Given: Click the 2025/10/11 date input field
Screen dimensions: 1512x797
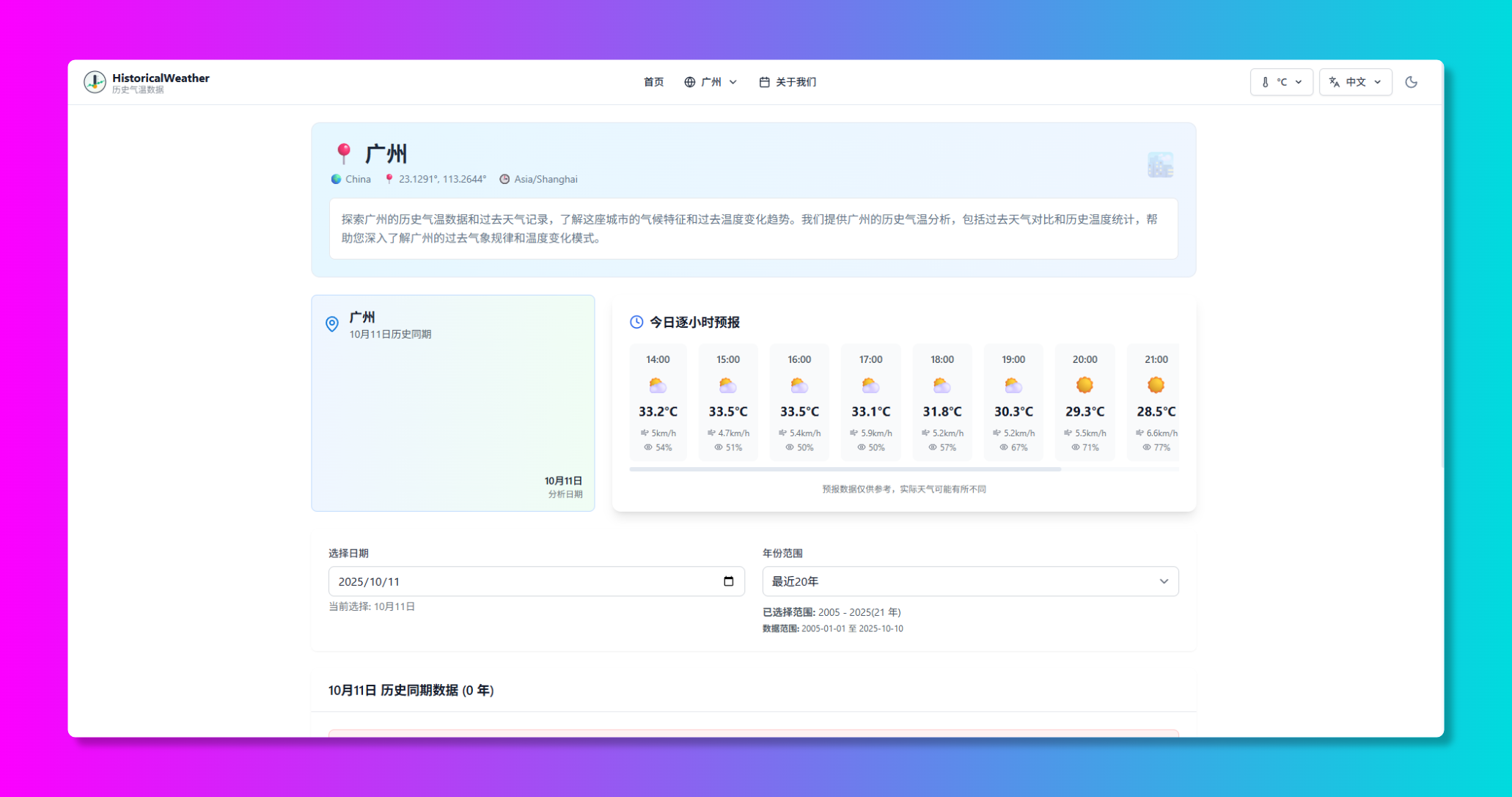Looking at the screenshot, I should coord(513,581).
